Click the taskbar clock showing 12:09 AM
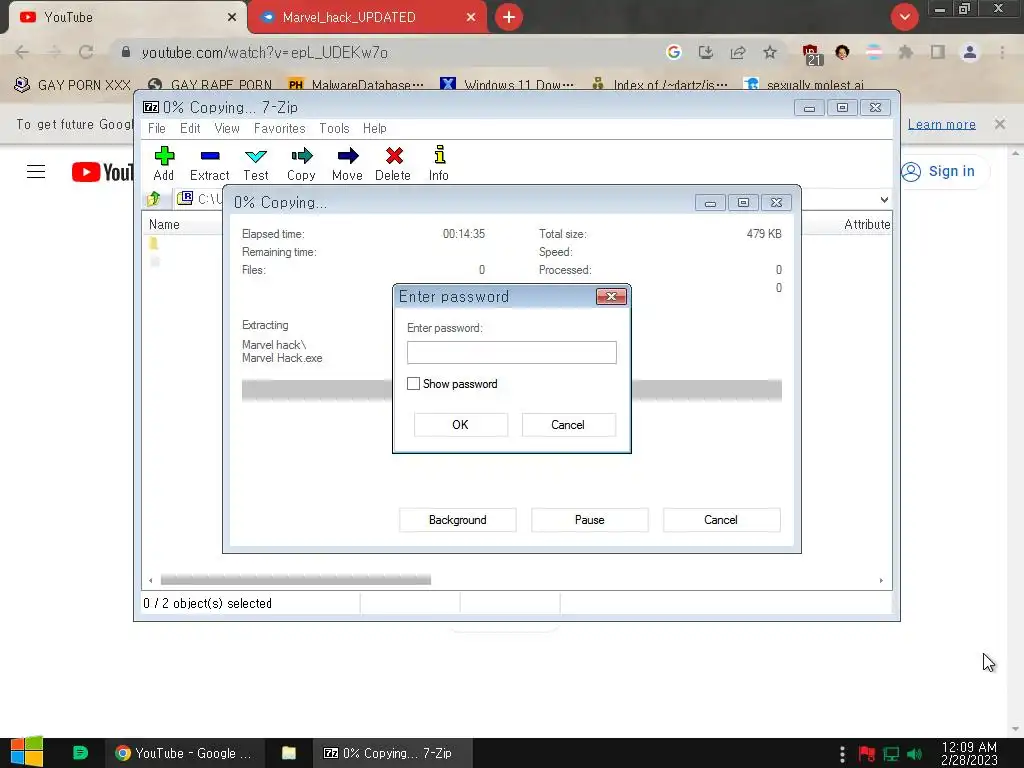This screenshot has width=1024, height=768. click(x=969, y=754)
